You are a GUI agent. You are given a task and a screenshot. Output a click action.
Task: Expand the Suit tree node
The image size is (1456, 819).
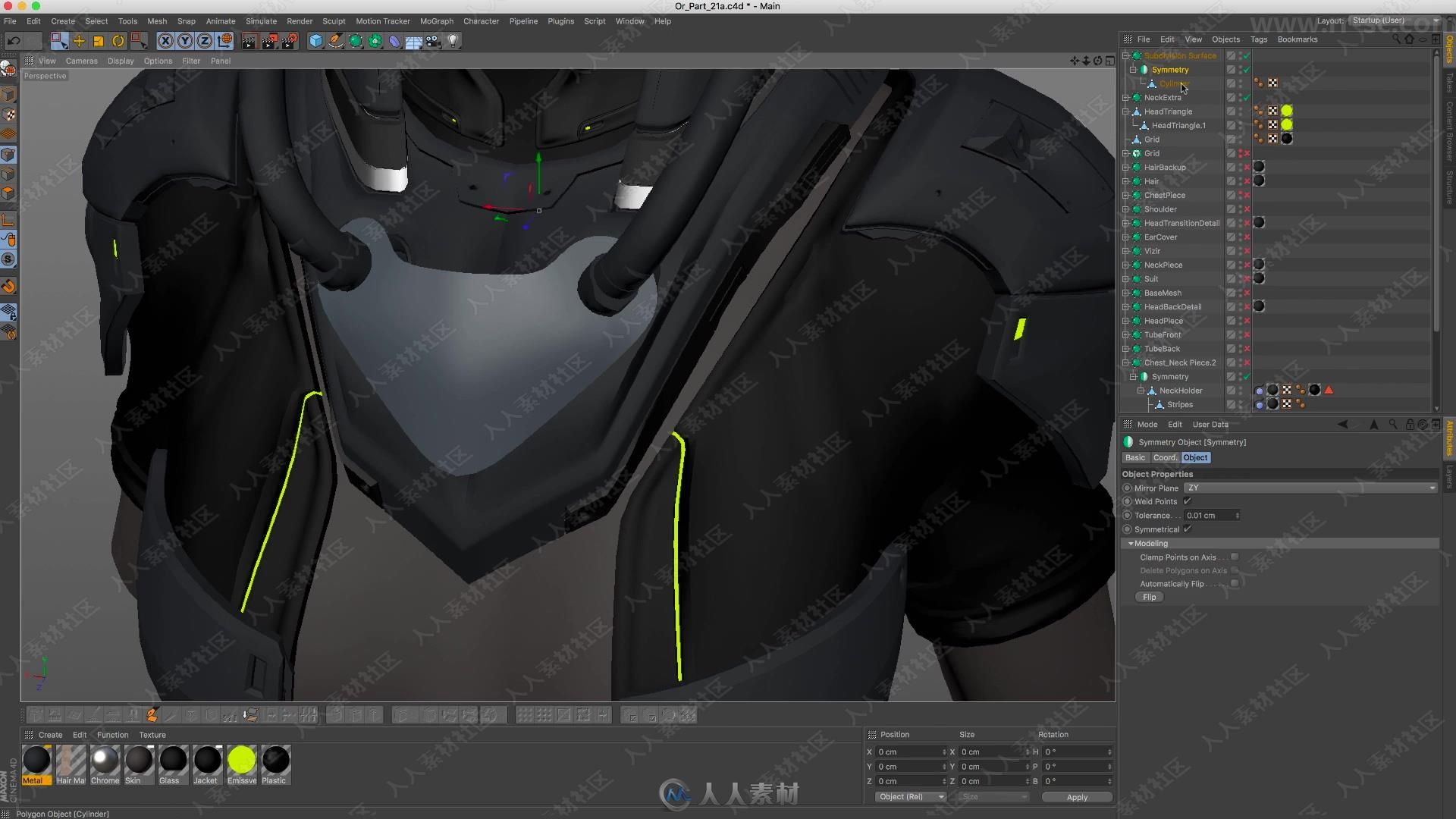tap(1126, 279)
